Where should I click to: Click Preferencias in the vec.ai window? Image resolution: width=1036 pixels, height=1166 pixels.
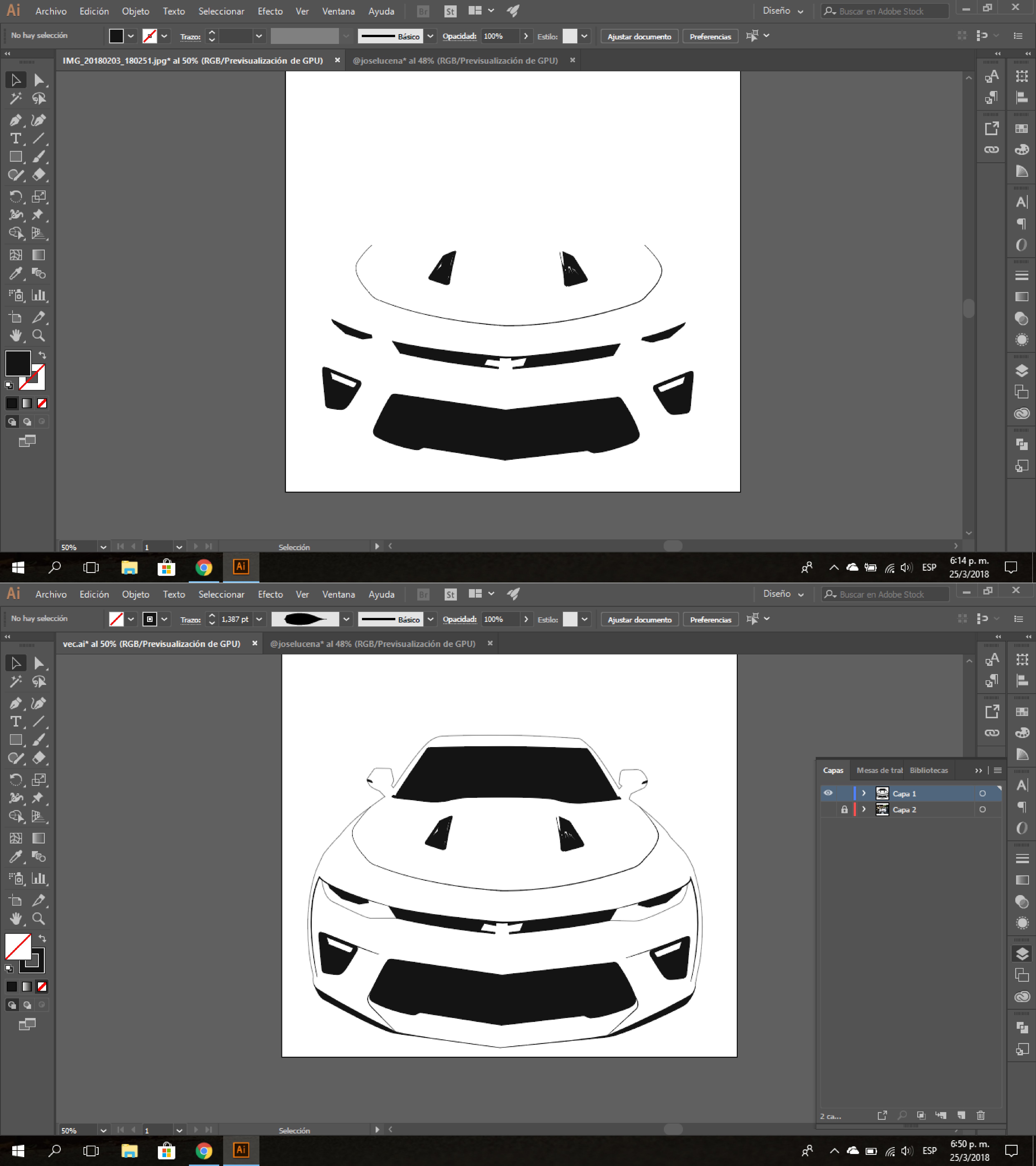coord(710,620)
